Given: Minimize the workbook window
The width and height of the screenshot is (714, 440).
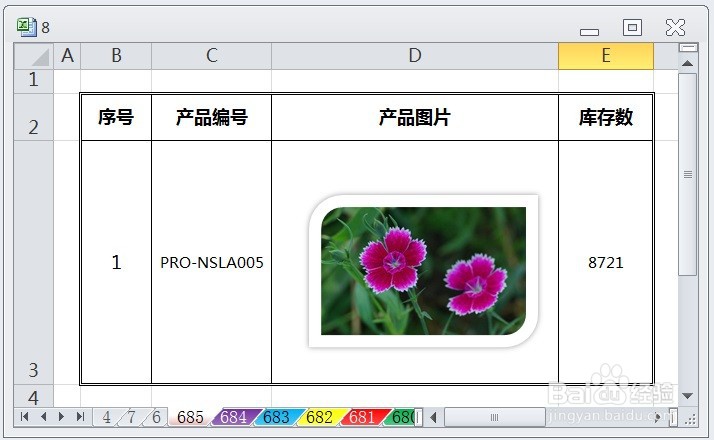Looking at the screenshot, I should 589,31.
